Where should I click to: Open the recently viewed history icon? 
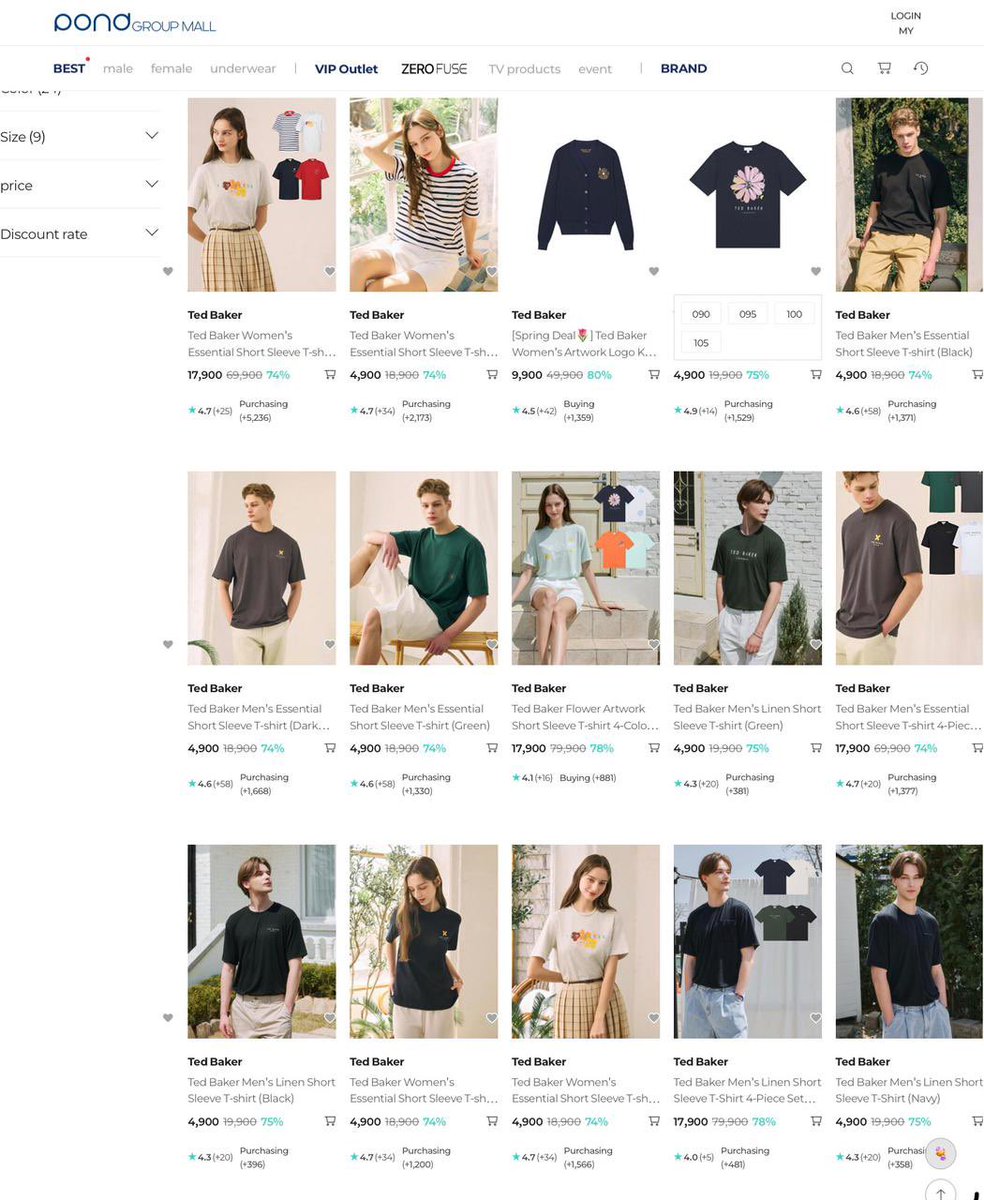(921, 68)
